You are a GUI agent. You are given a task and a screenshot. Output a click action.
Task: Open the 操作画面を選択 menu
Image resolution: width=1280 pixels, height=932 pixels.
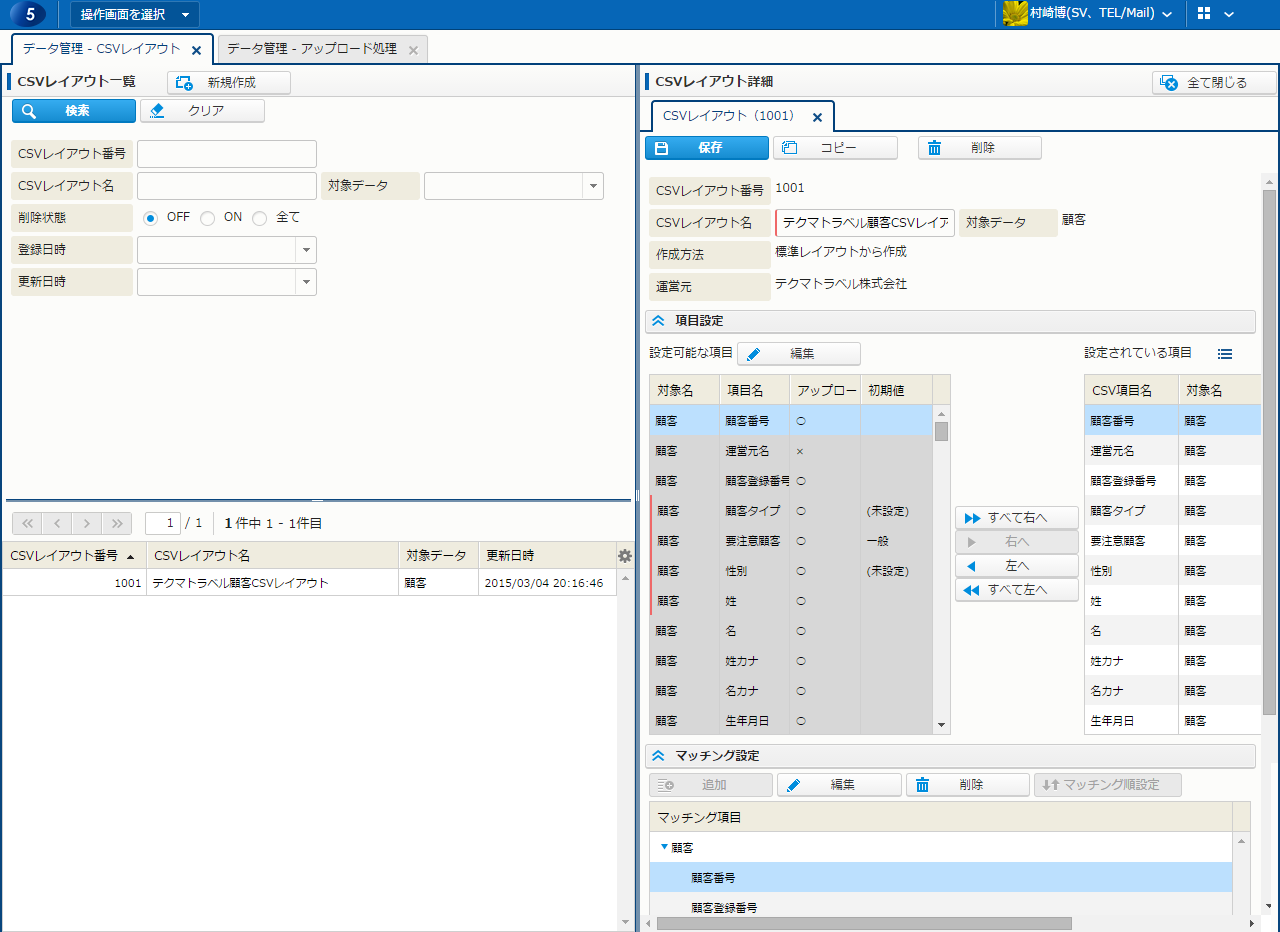pos(134,14)
